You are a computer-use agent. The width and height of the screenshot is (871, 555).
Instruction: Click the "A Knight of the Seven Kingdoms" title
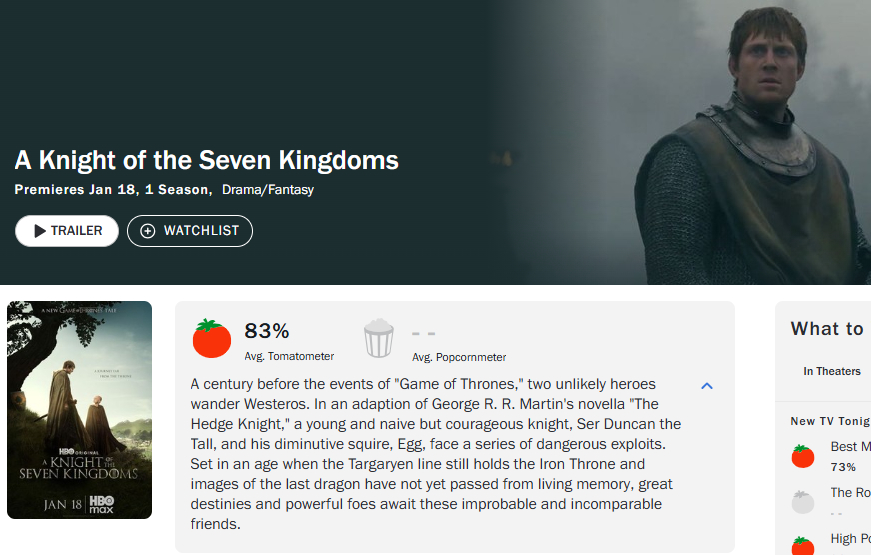207,160
